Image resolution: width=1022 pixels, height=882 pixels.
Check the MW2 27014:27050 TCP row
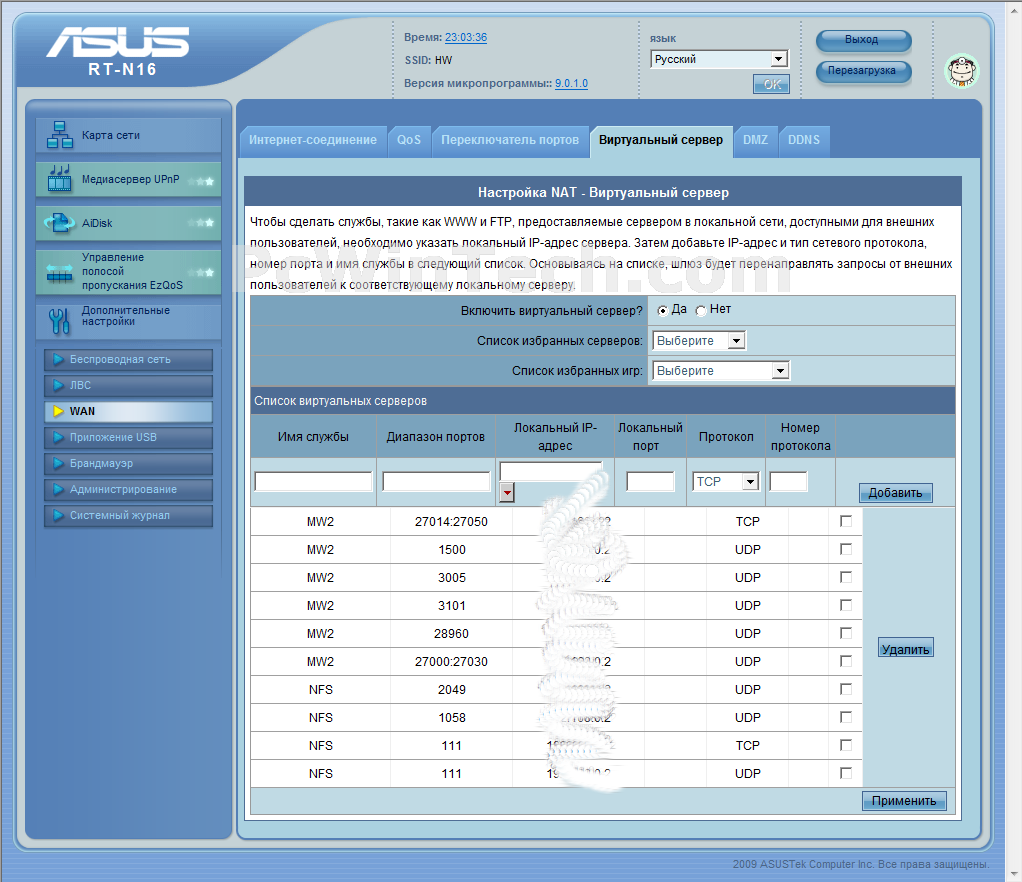846,521
